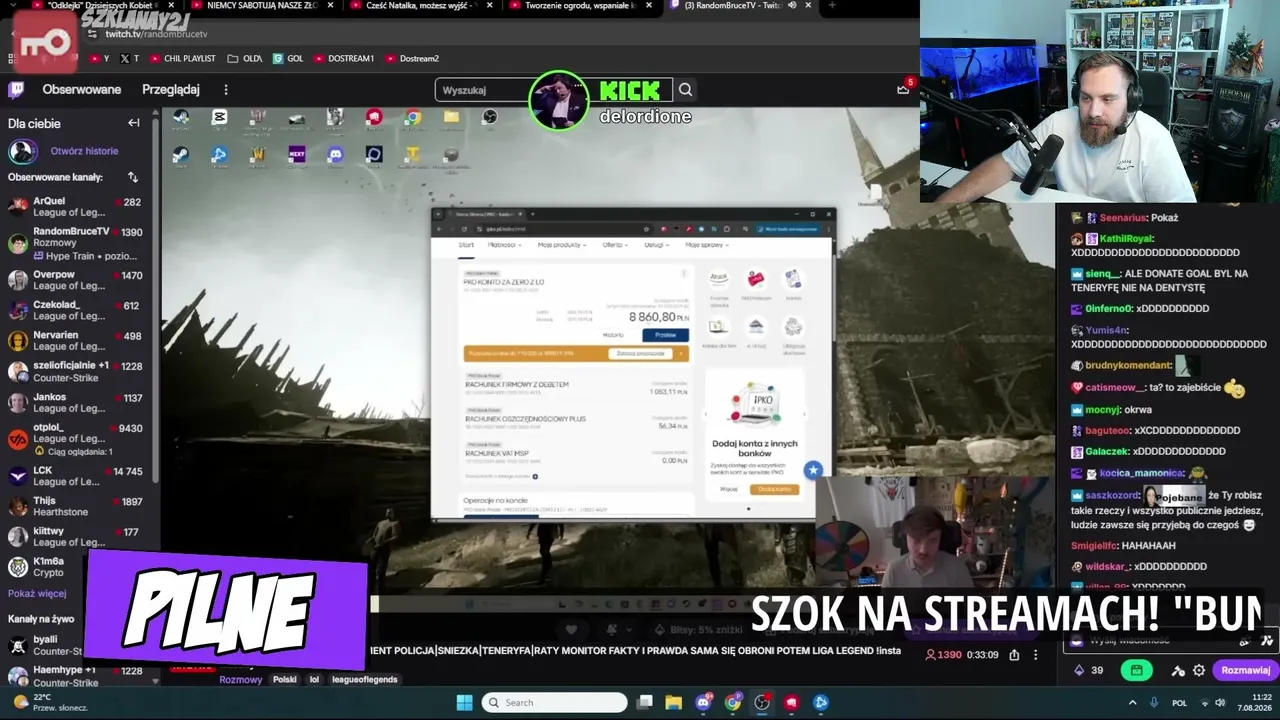Open Moje sprawy dropdown in bank window
The image size is (1280, 720).
[707, 245]
